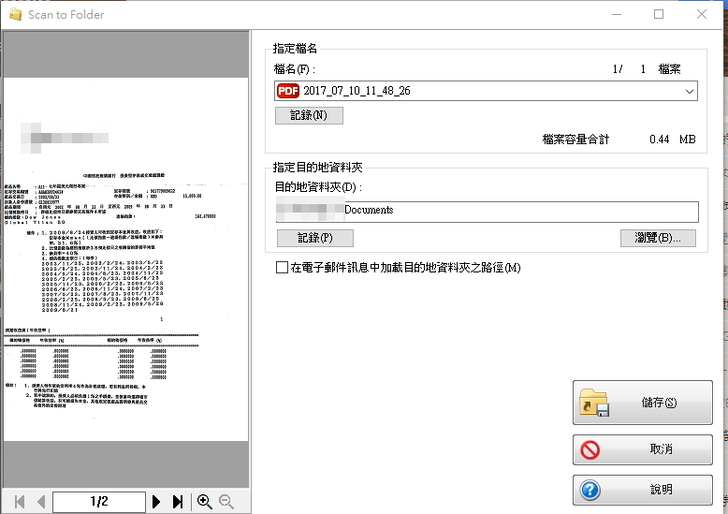Zoom out of the scanned preview
This screenshot has width=728, height=514.
(226, 501)
